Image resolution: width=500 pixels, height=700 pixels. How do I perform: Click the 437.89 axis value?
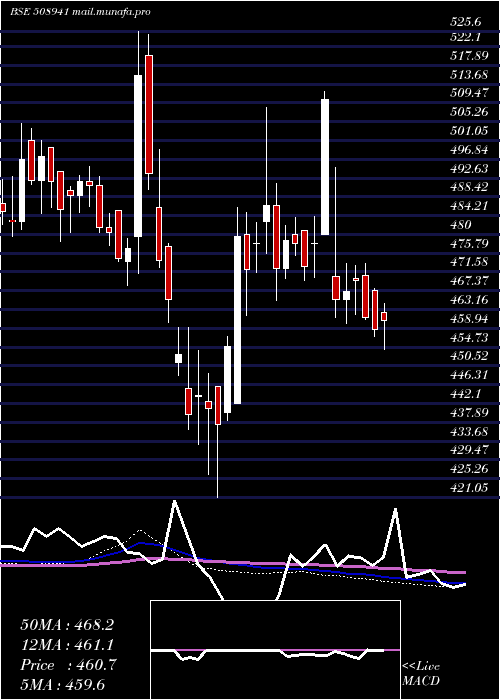(x=469, y=412)
